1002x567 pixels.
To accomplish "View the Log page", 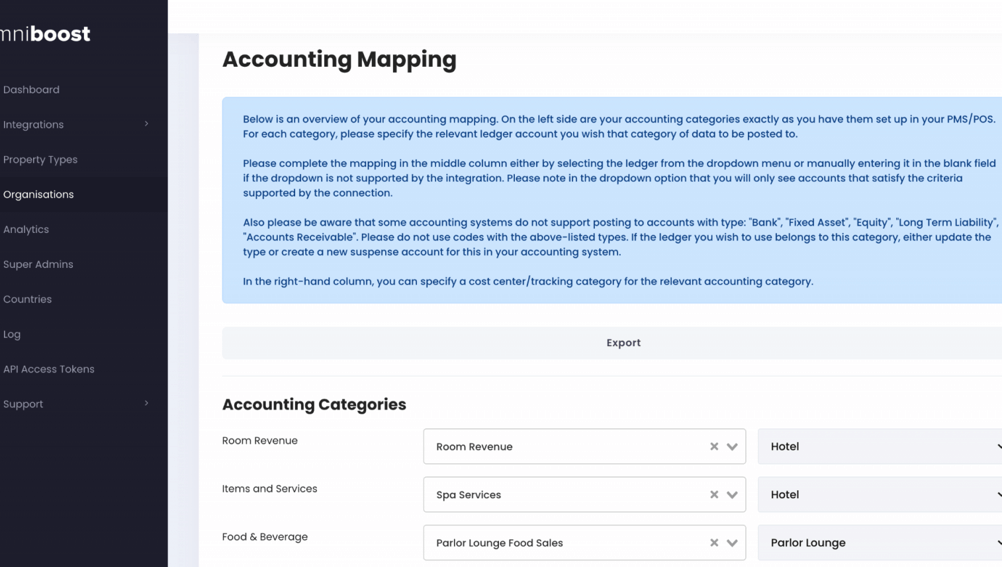I will point(12,335).
